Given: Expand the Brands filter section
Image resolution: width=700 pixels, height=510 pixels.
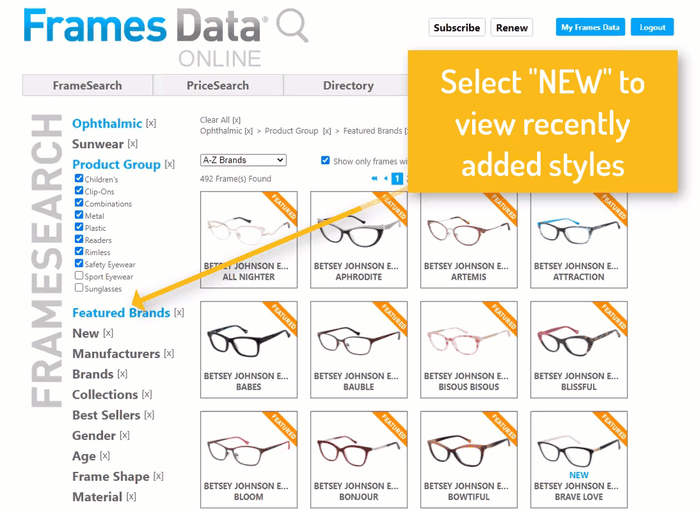Looking at the screenshot, I should (x=93, y=374).
